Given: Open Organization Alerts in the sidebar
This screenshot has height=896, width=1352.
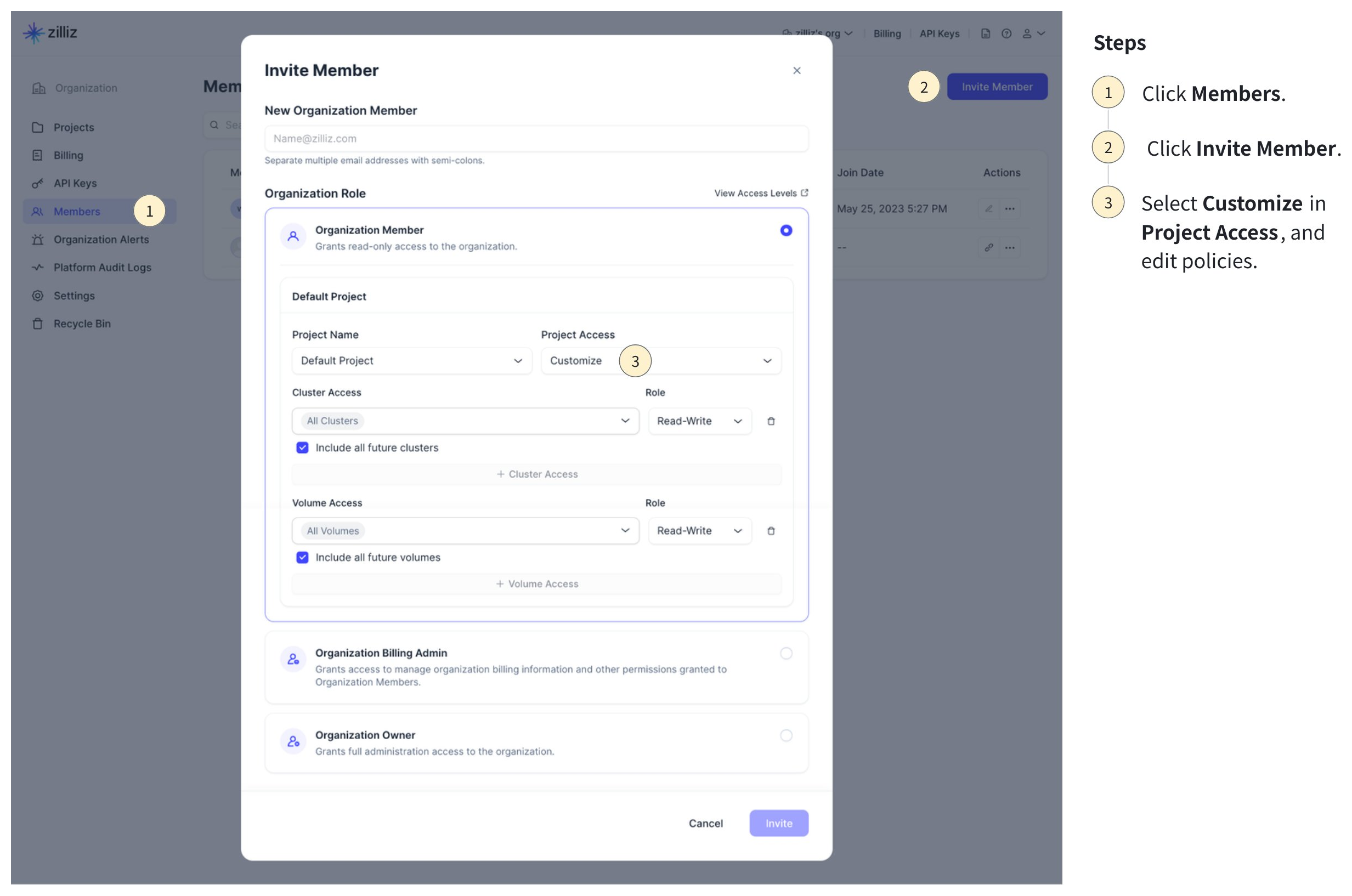Looking at the screenshot, I should 101,240.
